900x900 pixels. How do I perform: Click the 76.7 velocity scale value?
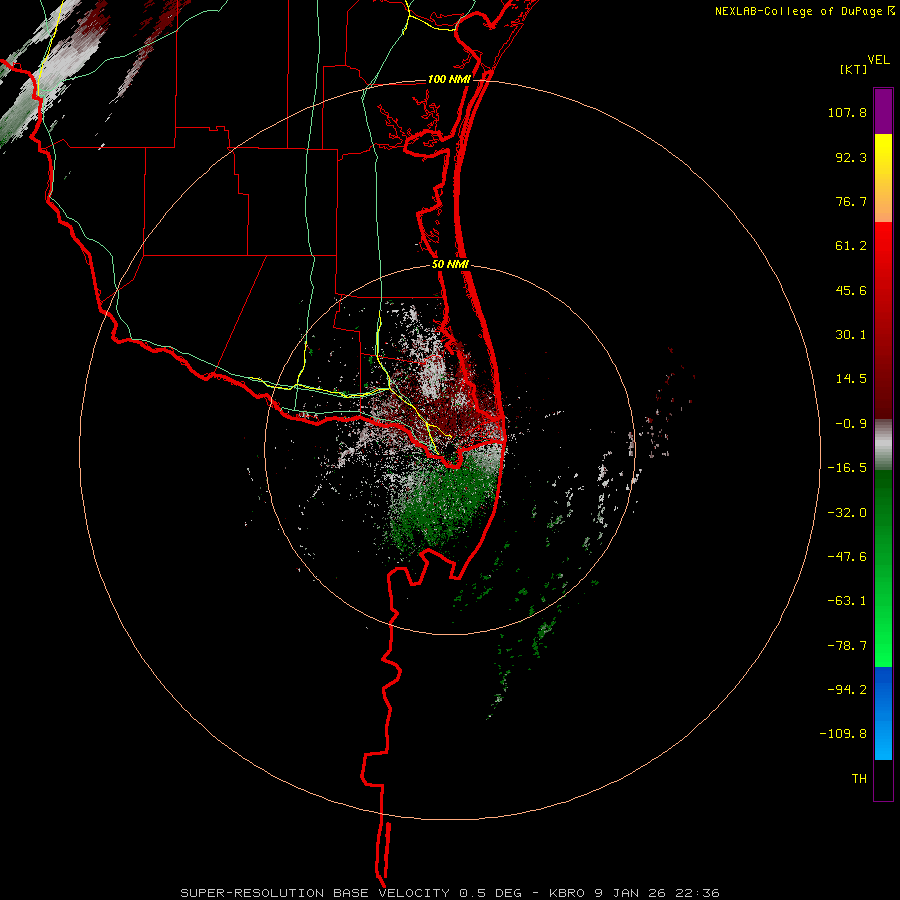[x=851, y=201]
